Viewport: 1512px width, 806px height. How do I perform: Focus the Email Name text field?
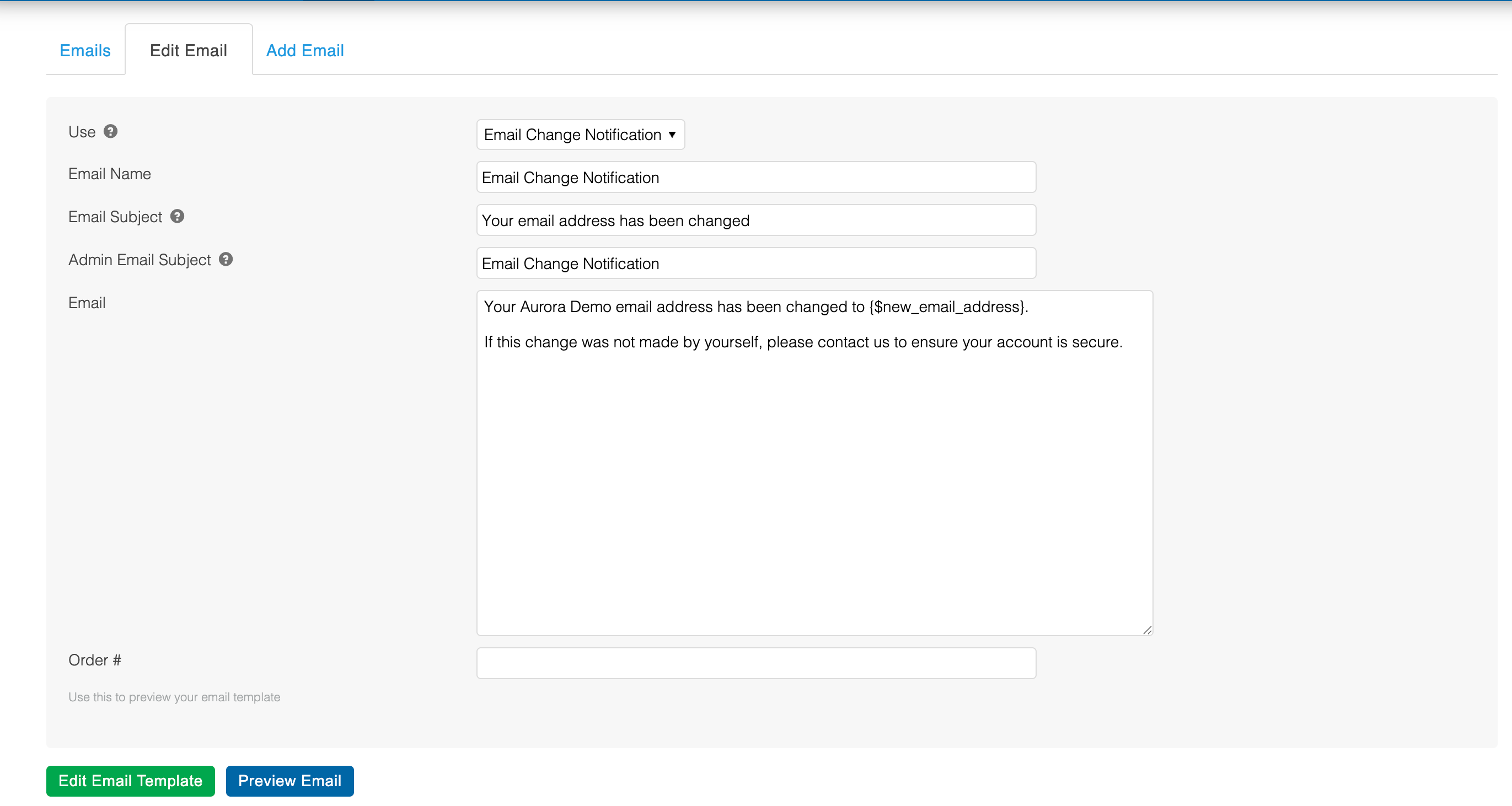(x=756, y=178)
